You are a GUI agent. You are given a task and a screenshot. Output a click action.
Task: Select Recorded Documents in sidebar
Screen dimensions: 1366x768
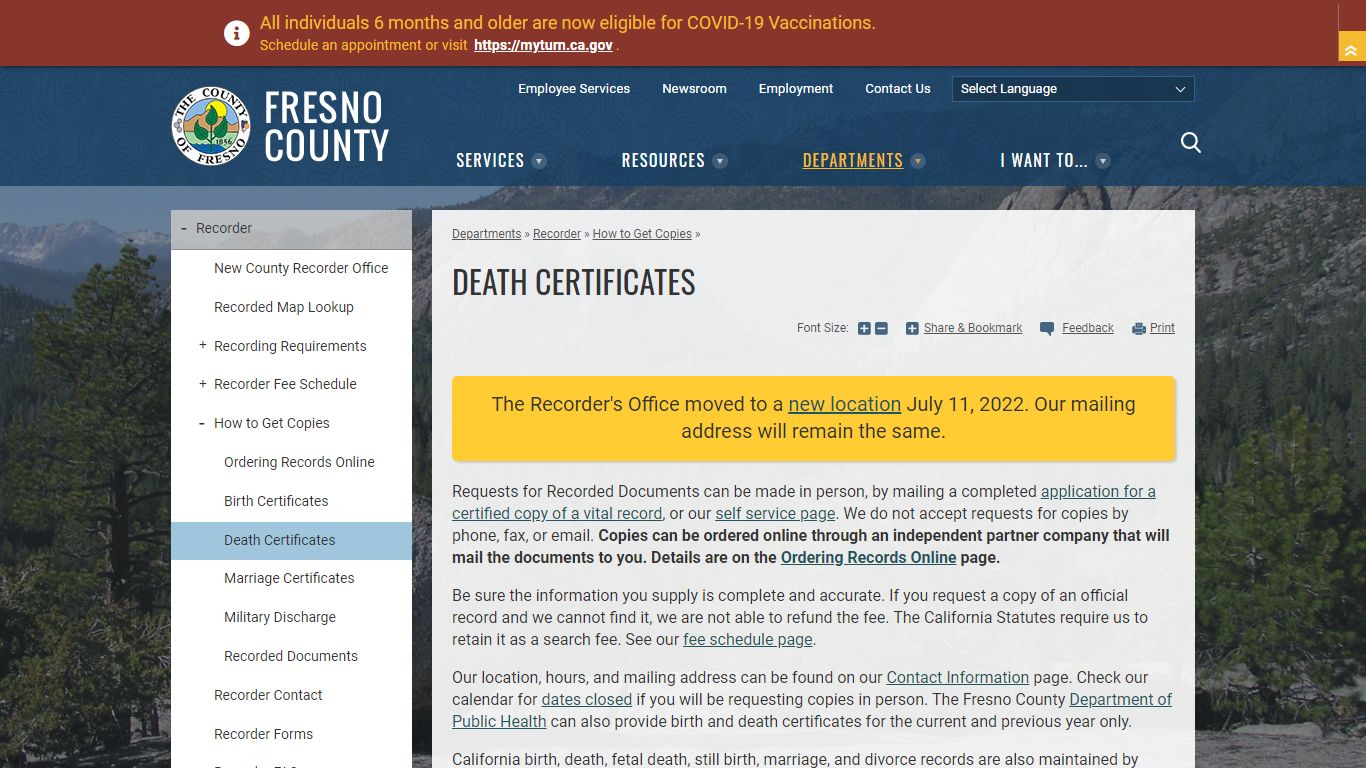(x=291, y=656)
